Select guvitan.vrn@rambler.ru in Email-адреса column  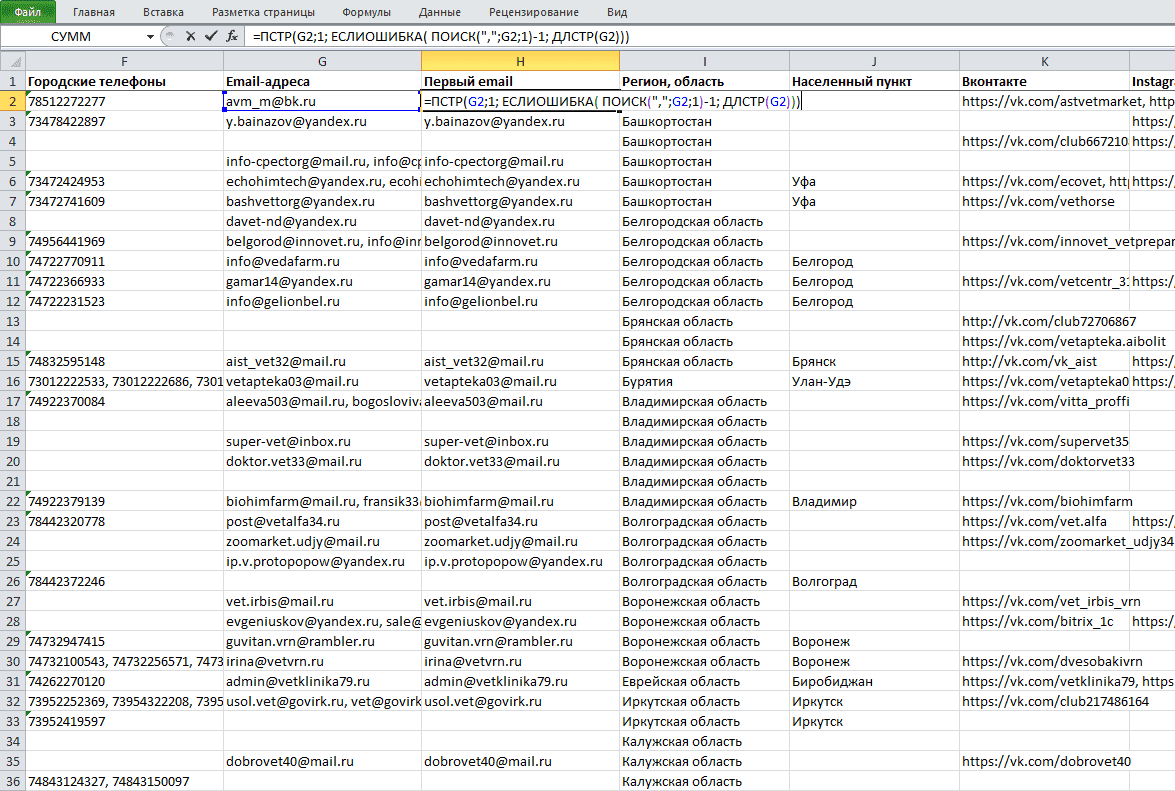pyautogui.click(x=322, y=642)
